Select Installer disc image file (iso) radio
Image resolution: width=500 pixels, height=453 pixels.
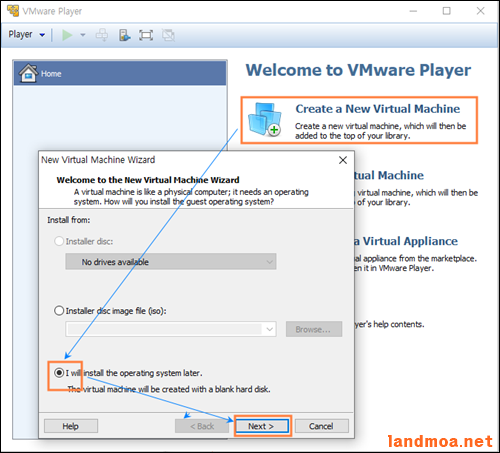pyautogui.click(x=59, y=311)
